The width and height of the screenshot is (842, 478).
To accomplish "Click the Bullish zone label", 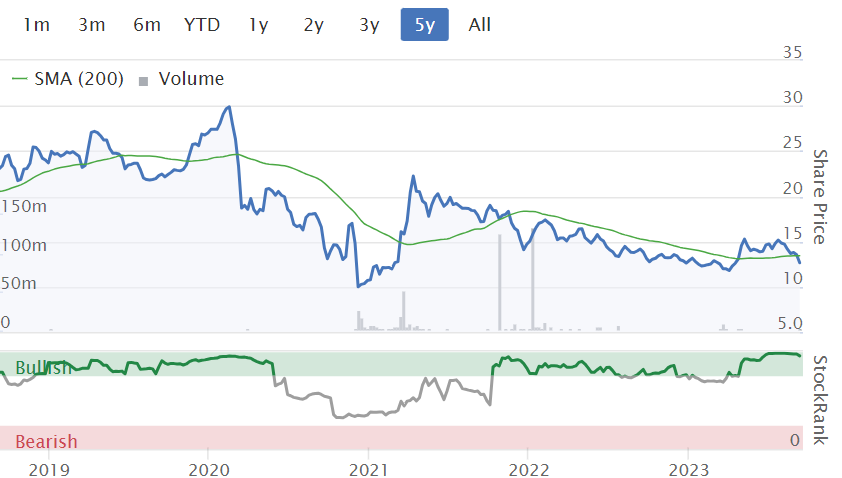I will click(43, 368).
